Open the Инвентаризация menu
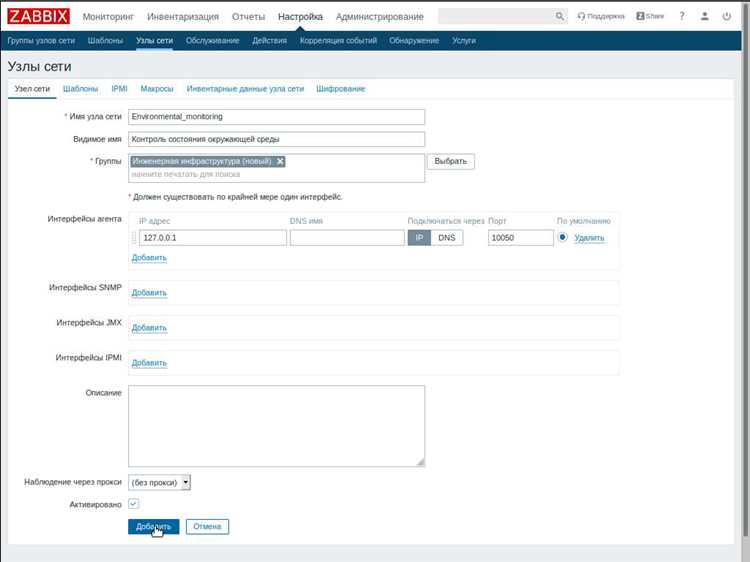Screen dimensions: 750x562 click(183, 17)
